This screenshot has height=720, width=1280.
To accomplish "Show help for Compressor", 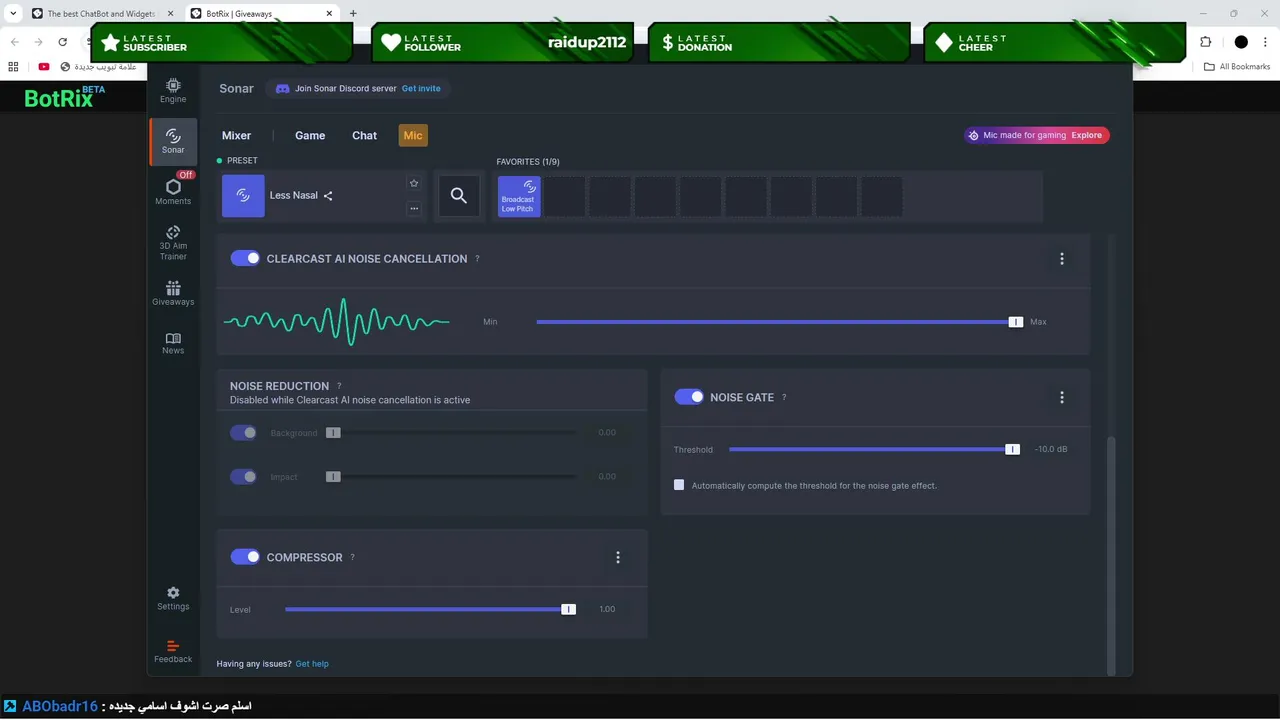I will click(352, 557).
